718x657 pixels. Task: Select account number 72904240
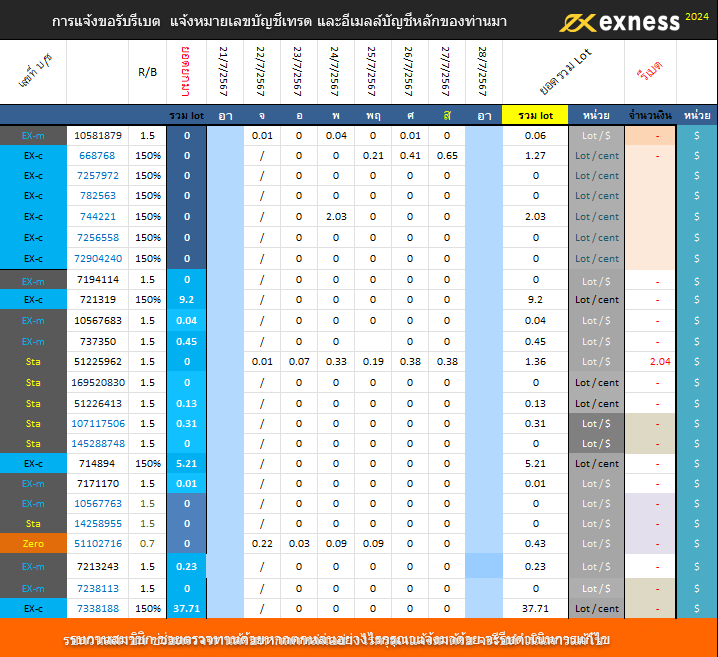98,259
